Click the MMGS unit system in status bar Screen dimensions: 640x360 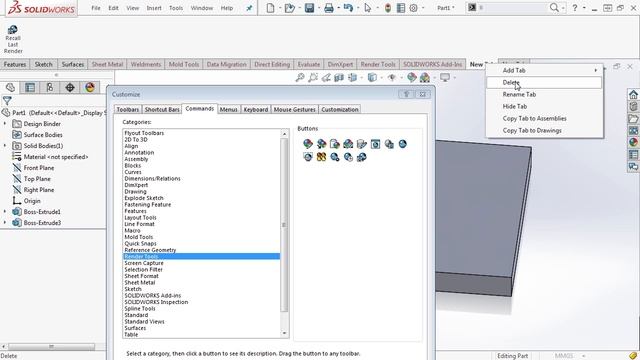tap(564, 356)
